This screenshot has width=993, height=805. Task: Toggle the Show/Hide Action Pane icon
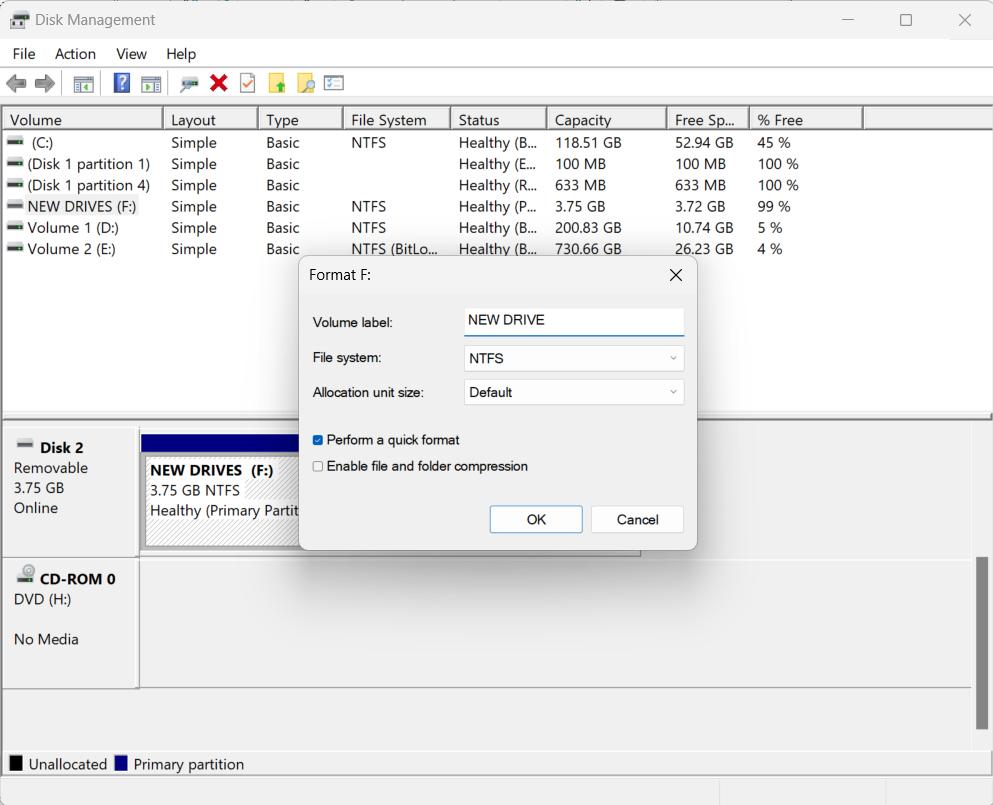pos(151,83)
